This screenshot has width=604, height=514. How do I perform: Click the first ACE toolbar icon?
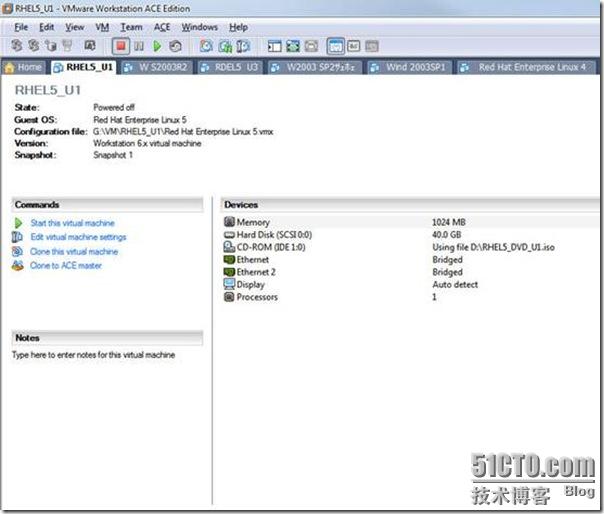point(16,45)
